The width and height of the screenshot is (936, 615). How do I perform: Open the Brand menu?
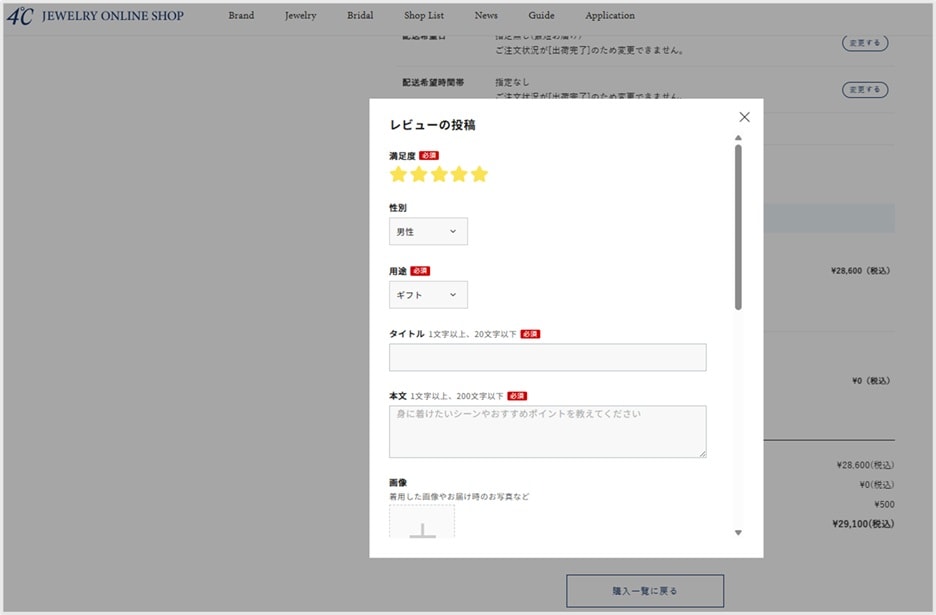click(241, 16)
